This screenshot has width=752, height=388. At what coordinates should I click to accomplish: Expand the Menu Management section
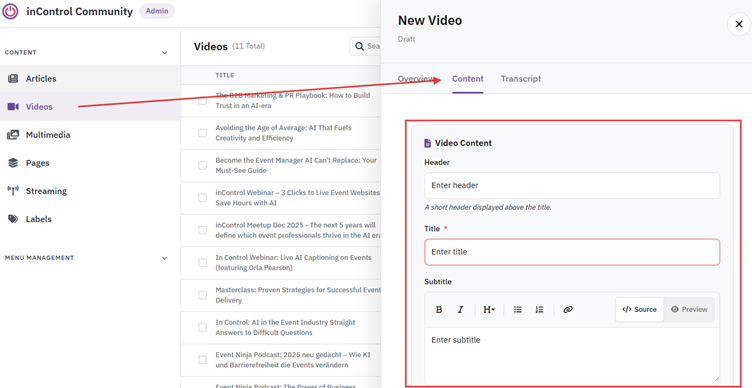coord(164,258)
